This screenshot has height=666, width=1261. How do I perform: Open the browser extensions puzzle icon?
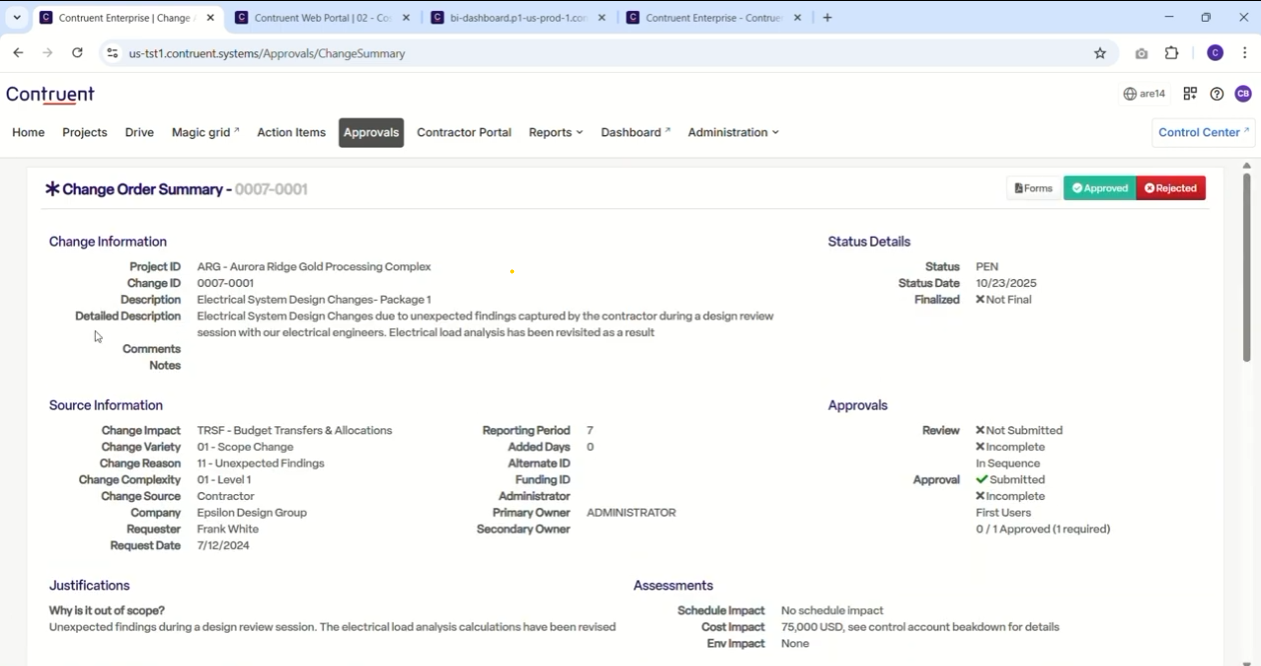[x=1172, y=53]
